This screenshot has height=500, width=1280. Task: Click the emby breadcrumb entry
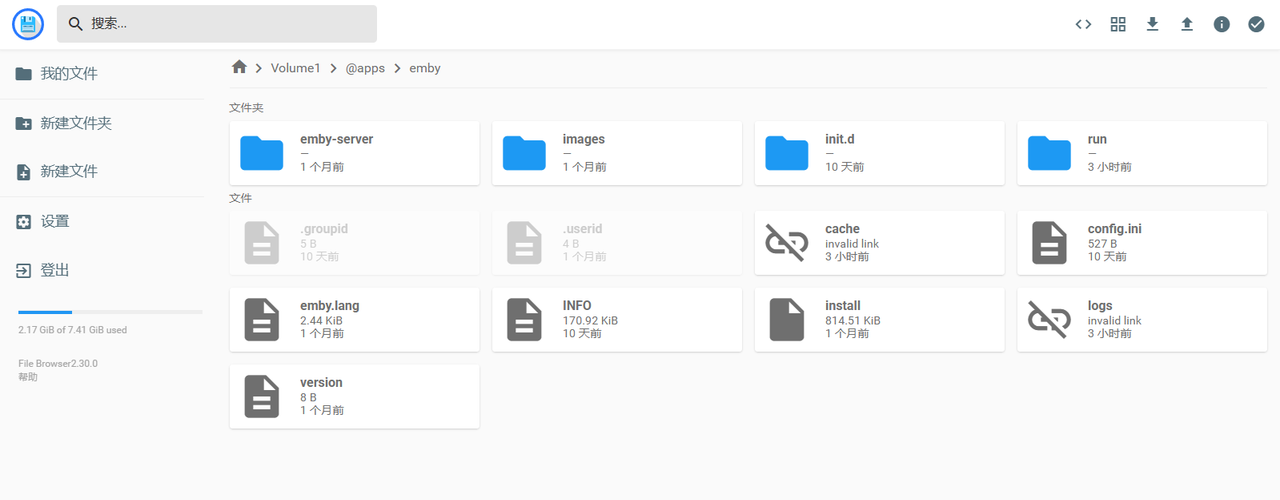[x=425, y=68]
